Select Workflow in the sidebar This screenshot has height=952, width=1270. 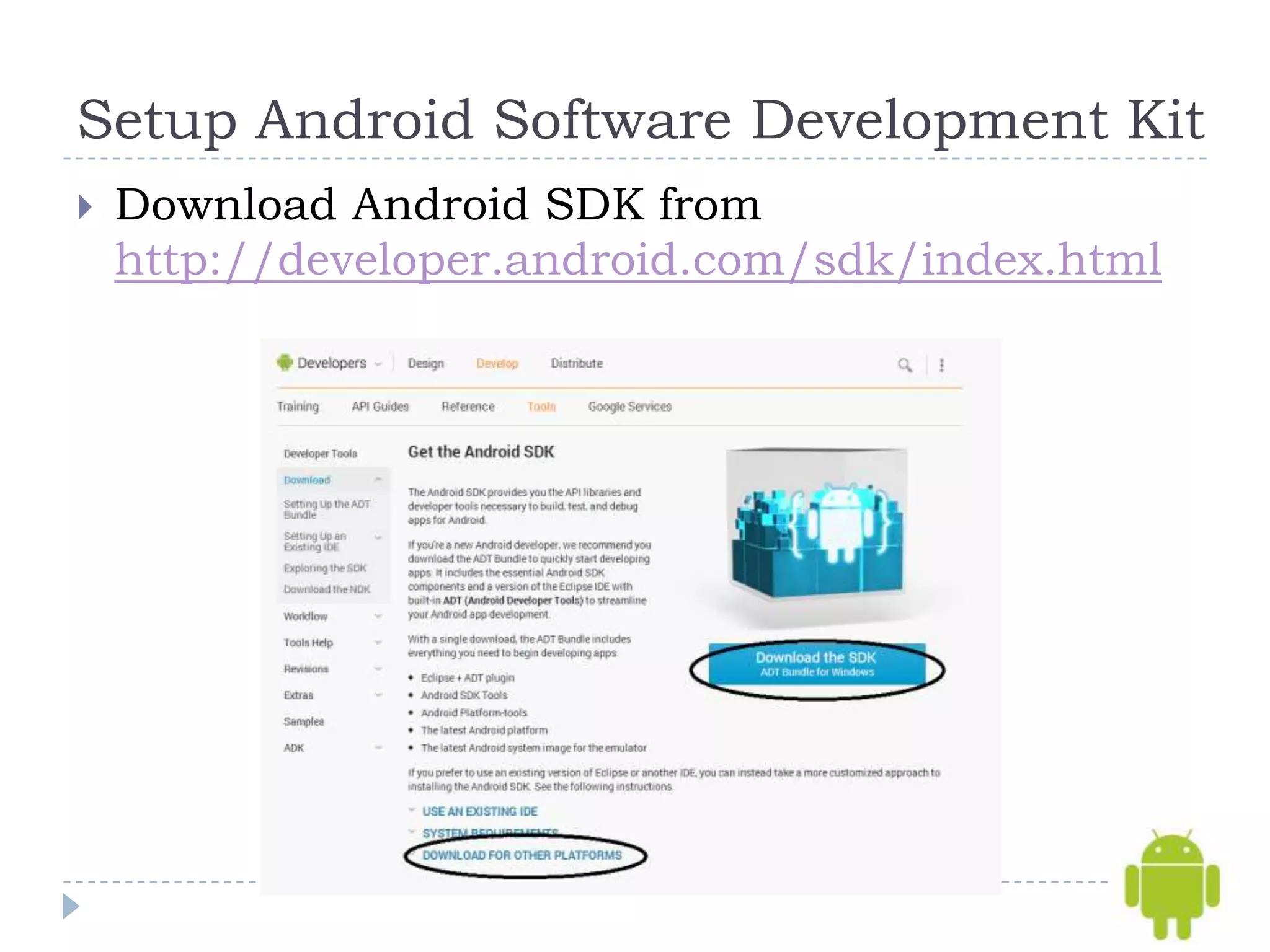(x=306, y=617)
